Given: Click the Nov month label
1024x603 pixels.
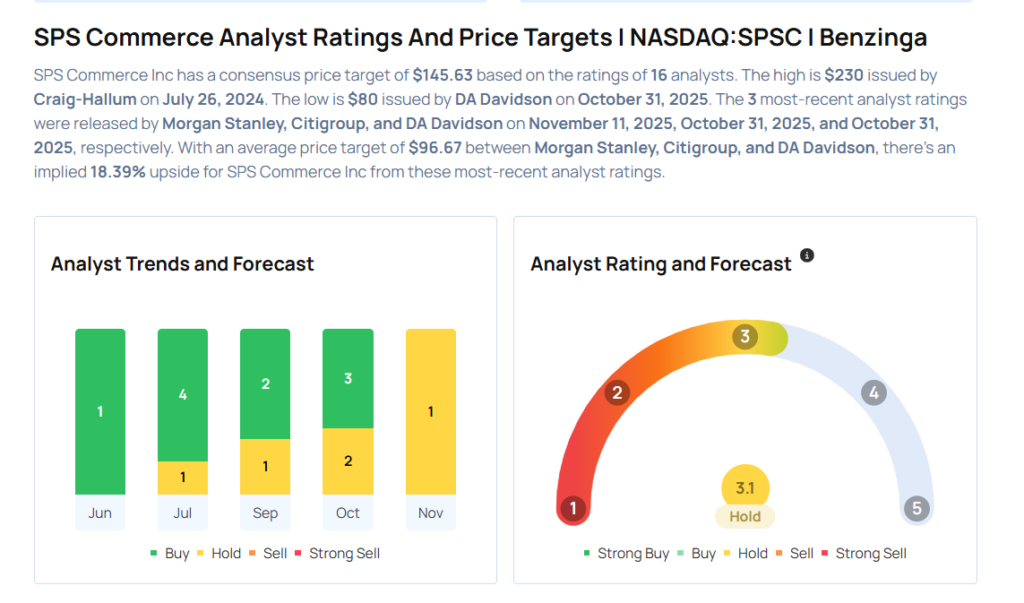Looking at the screenshot, I should point(430,513).
